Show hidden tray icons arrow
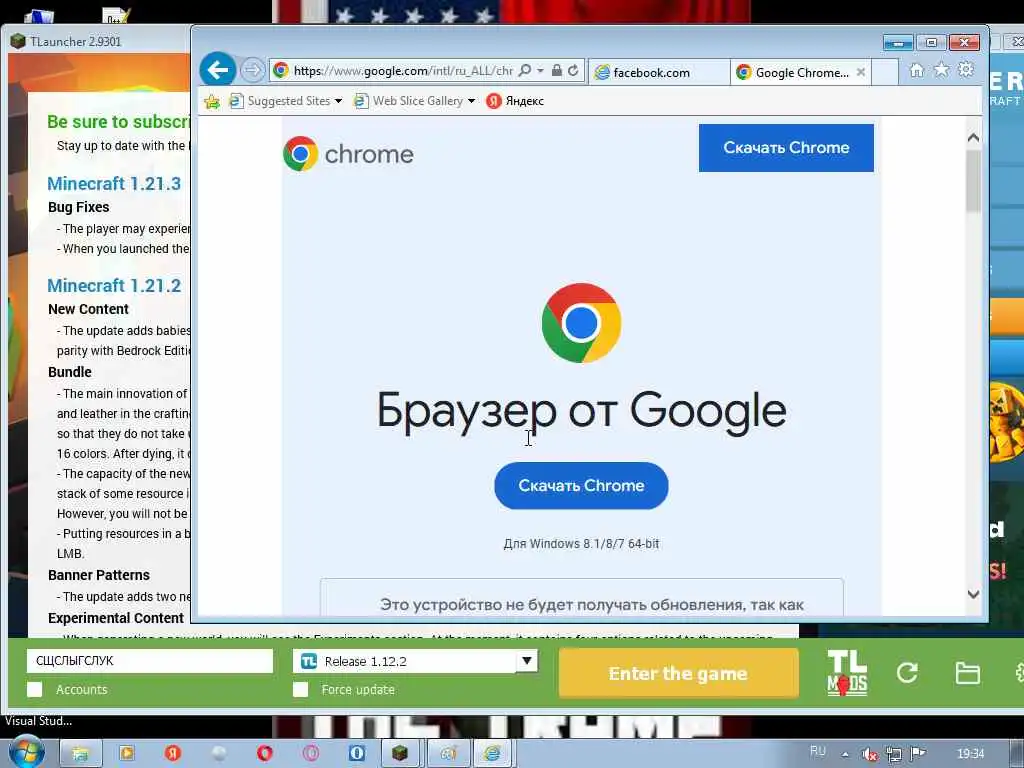Image resolution: width=1024 pixels, height=768 pixels. 845,754
